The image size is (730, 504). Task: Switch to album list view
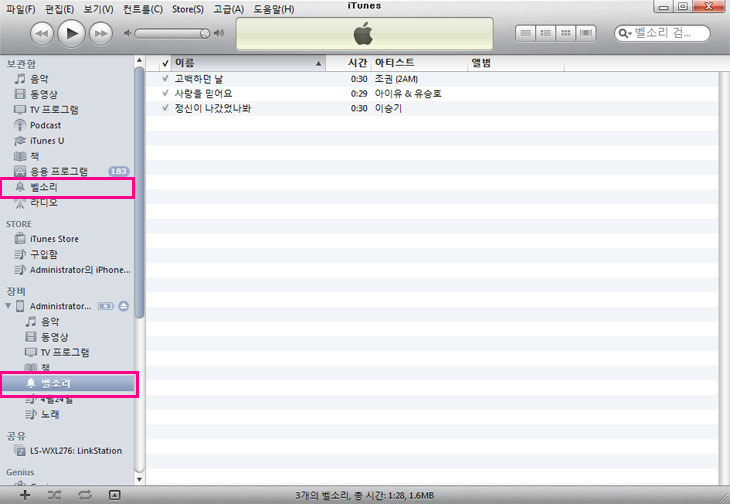point(546,33)
